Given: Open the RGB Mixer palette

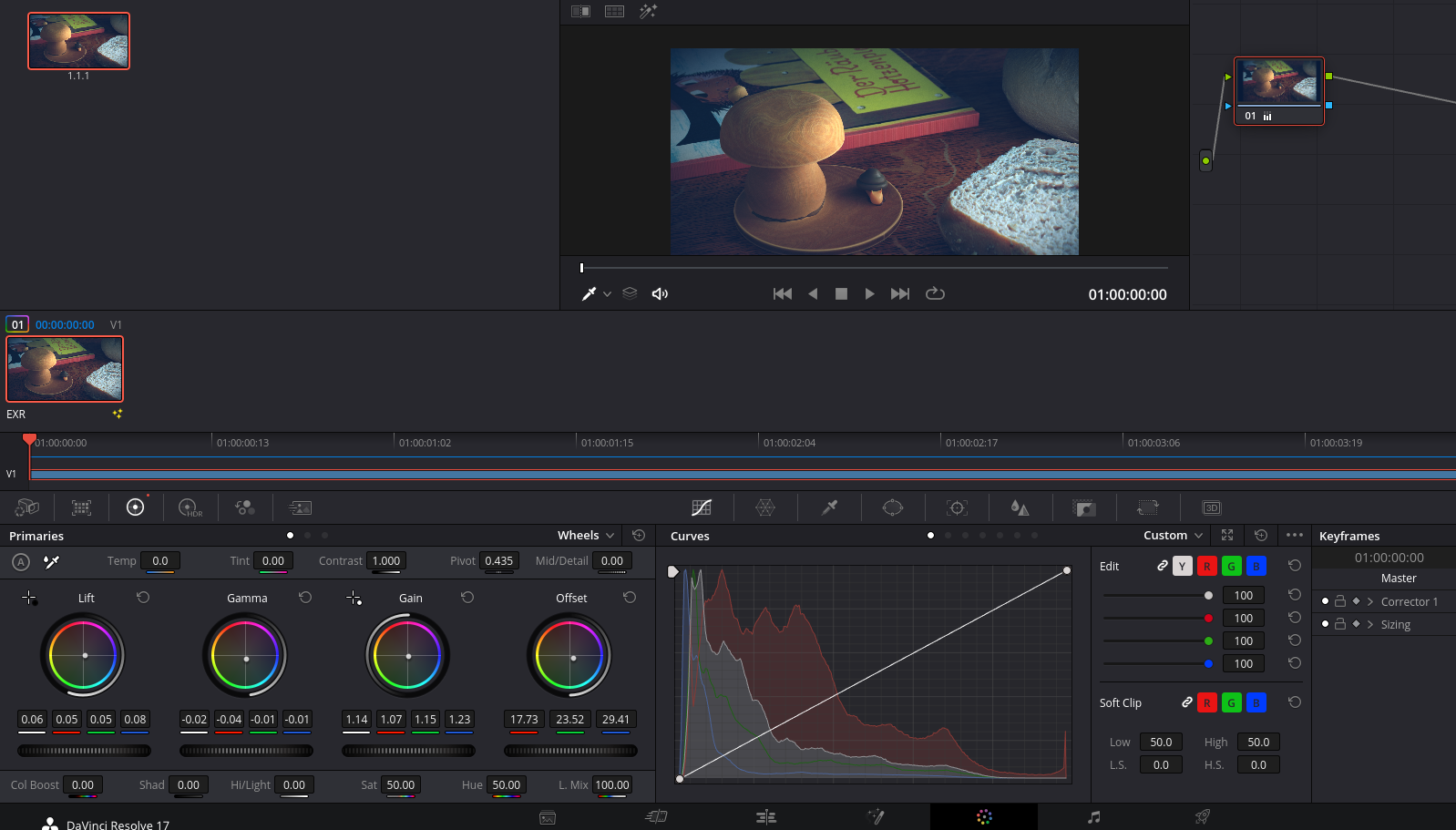Looking at the screenshot, I should 245,507.
